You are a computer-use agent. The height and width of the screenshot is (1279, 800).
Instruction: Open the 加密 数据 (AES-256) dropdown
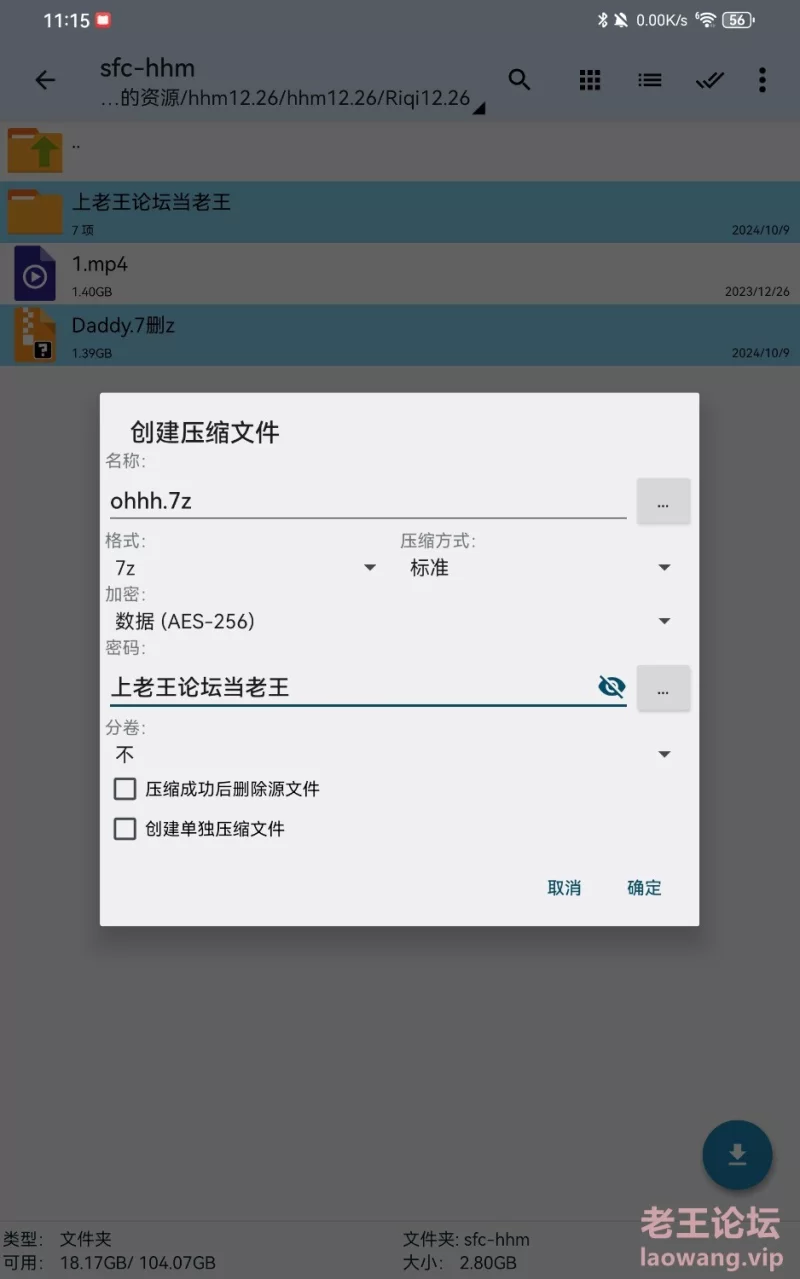392,622
